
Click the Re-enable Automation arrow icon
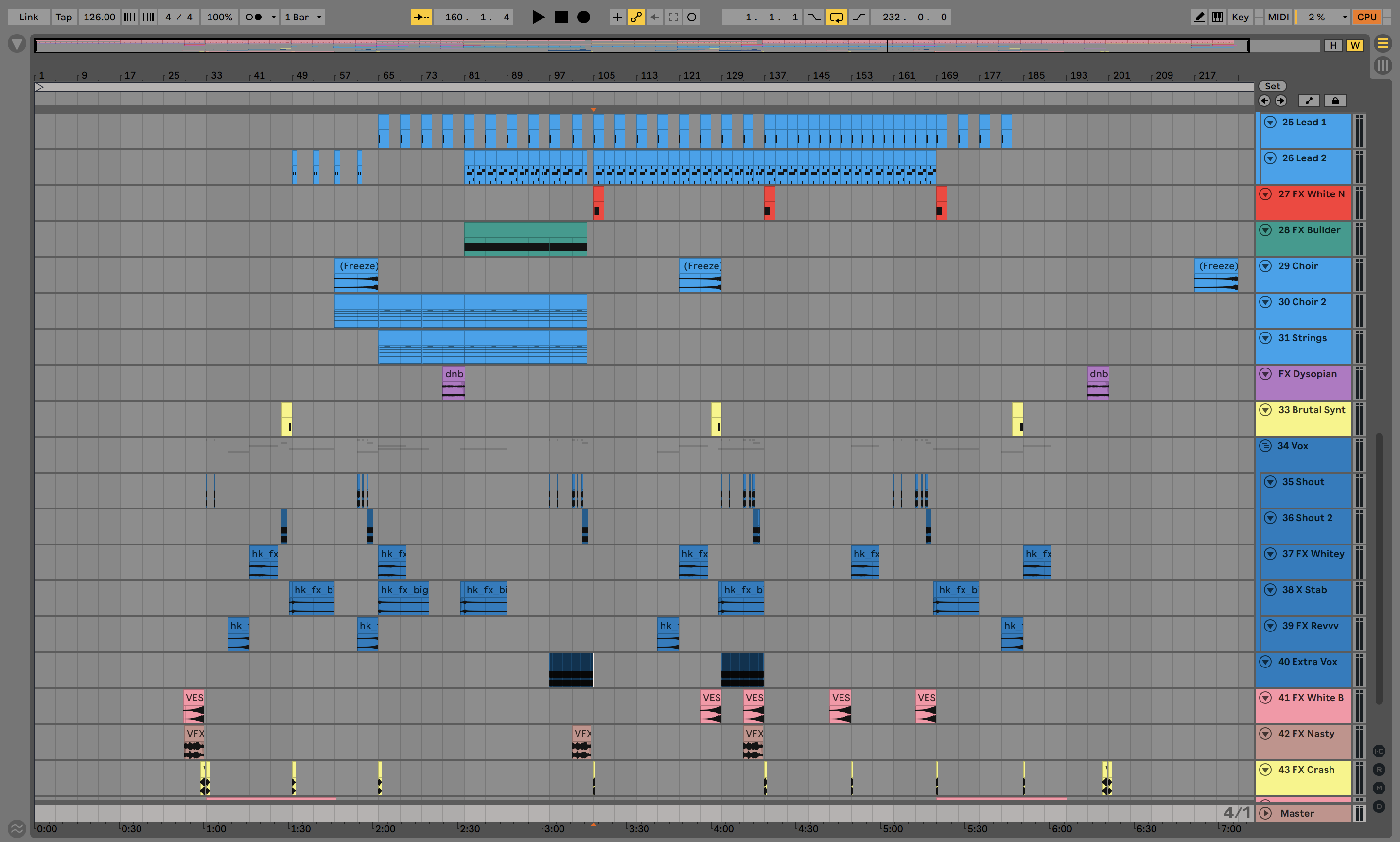pos(655,17)
